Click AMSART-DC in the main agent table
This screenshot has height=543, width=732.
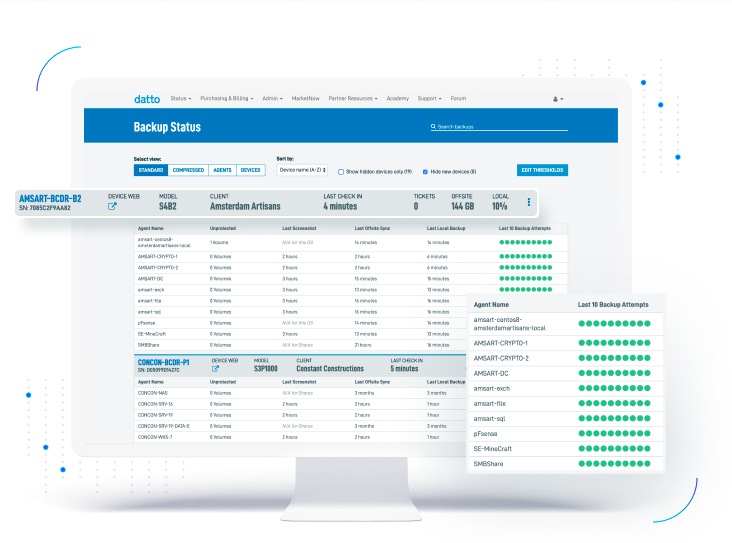150,279
